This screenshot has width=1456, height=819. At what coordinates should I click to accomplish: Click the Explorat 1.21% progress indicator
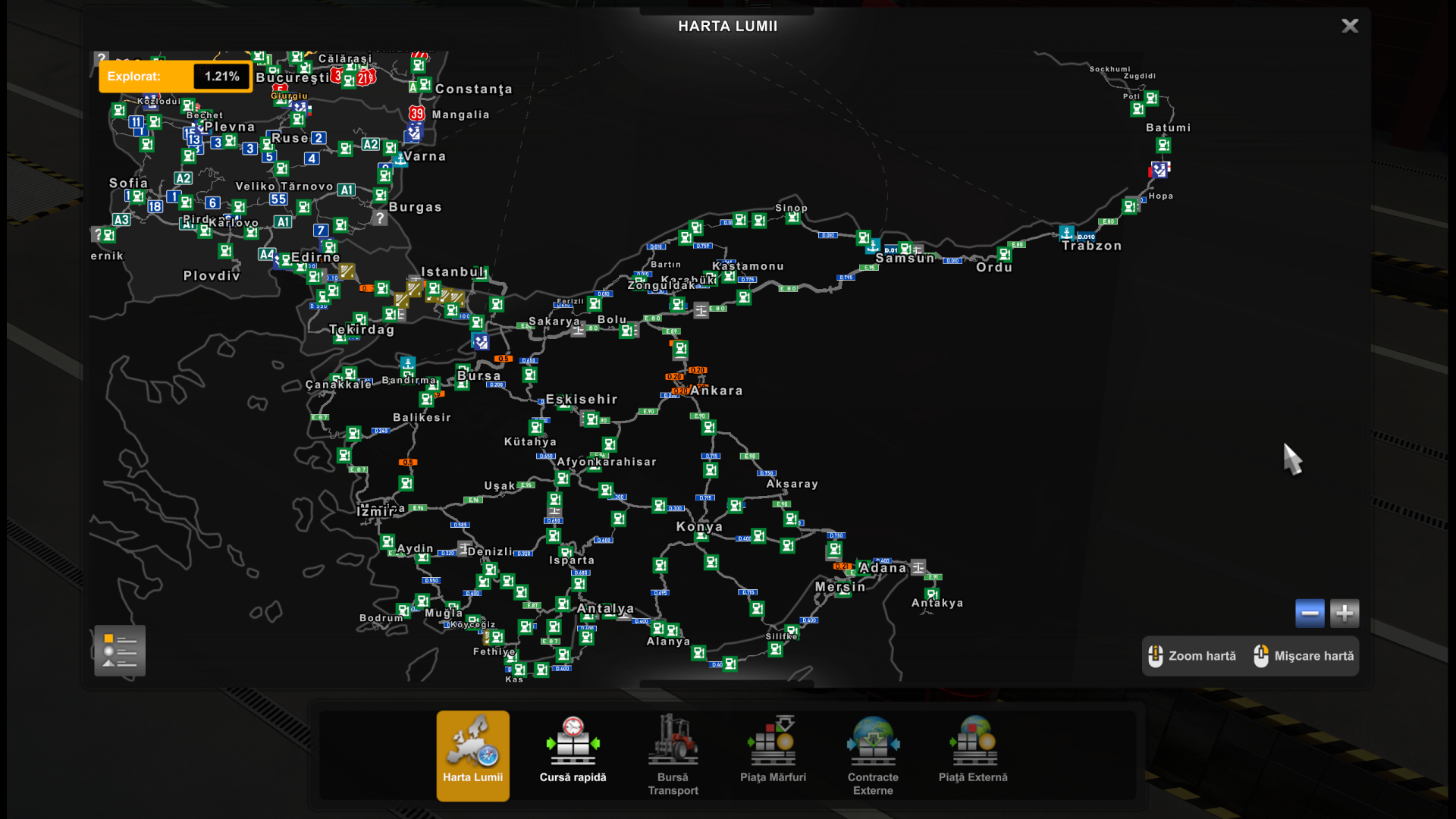point(175,77)
